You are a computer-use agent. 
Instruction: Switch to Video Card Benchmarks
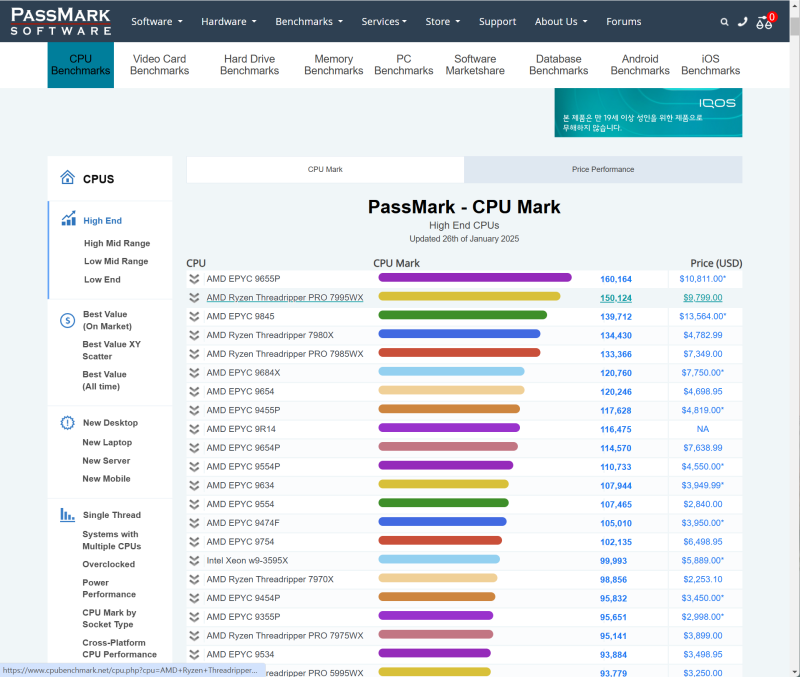pos(159,65)
